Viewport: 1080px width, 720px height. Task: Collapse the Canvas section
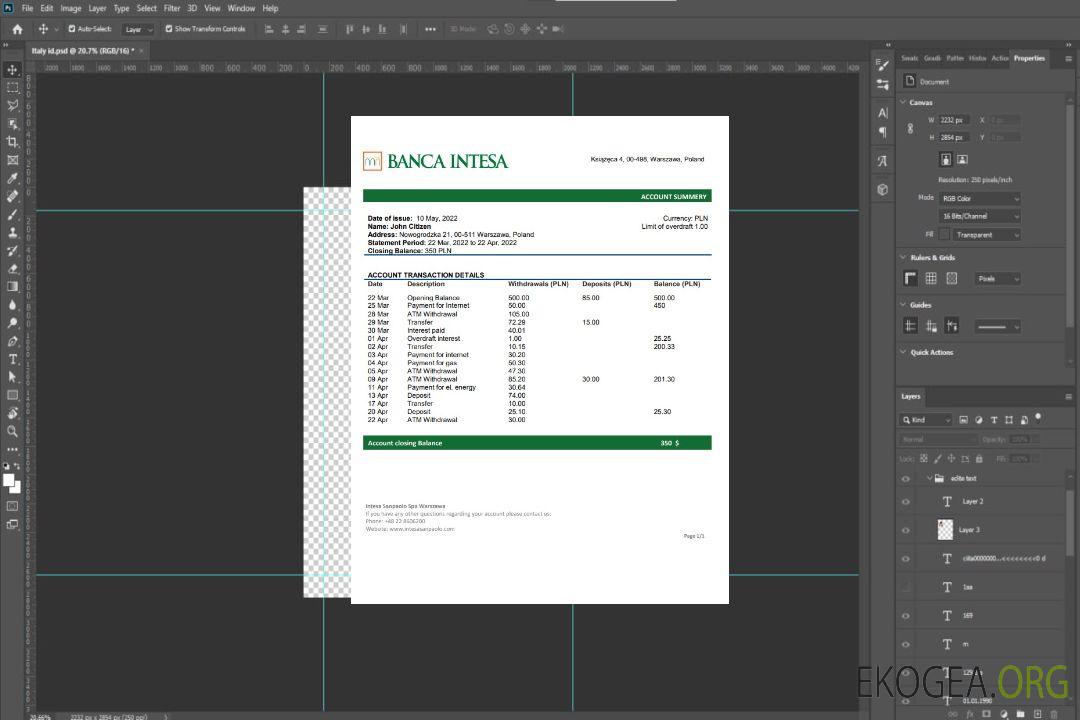(x=903, y=102)
